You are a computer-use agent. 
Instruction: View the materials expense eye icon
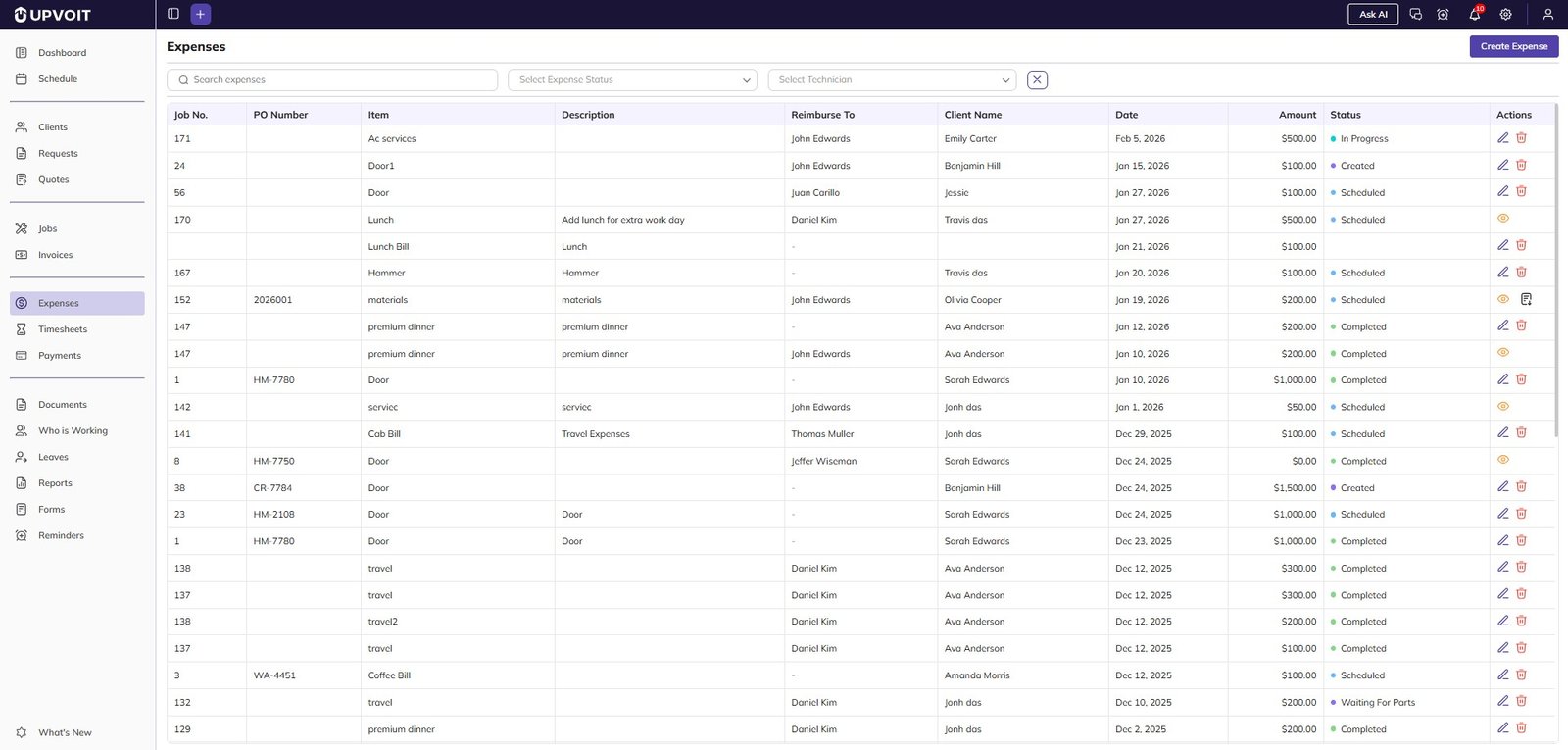pos(1502,299)
